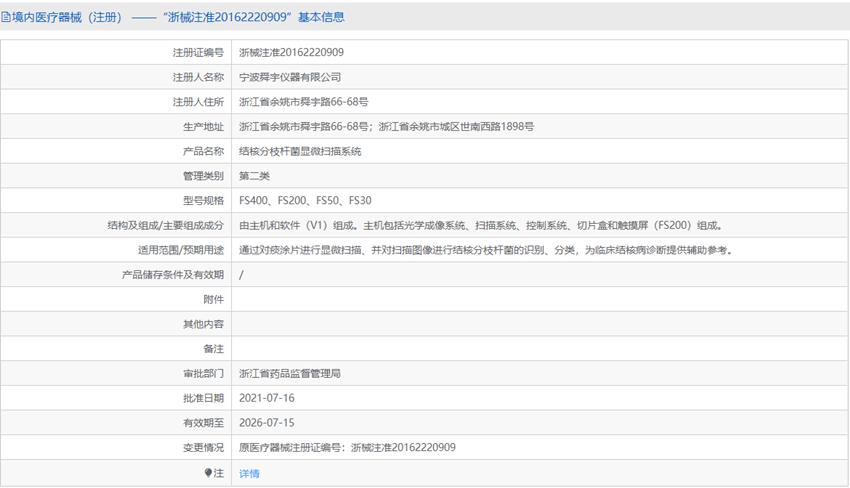Screen dimensions: 850x488
Task: Click the 结构及组成 description text
Action: 480,225
